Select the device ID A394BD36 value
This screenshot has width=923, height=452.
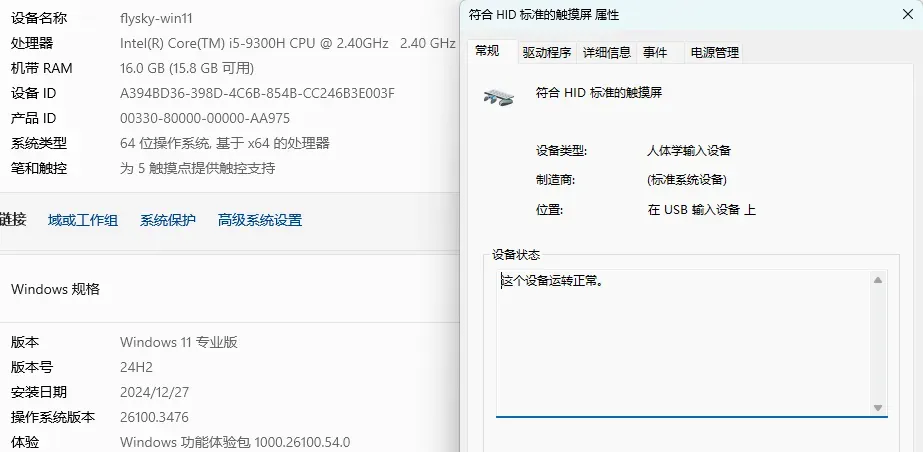click(257, 93)
